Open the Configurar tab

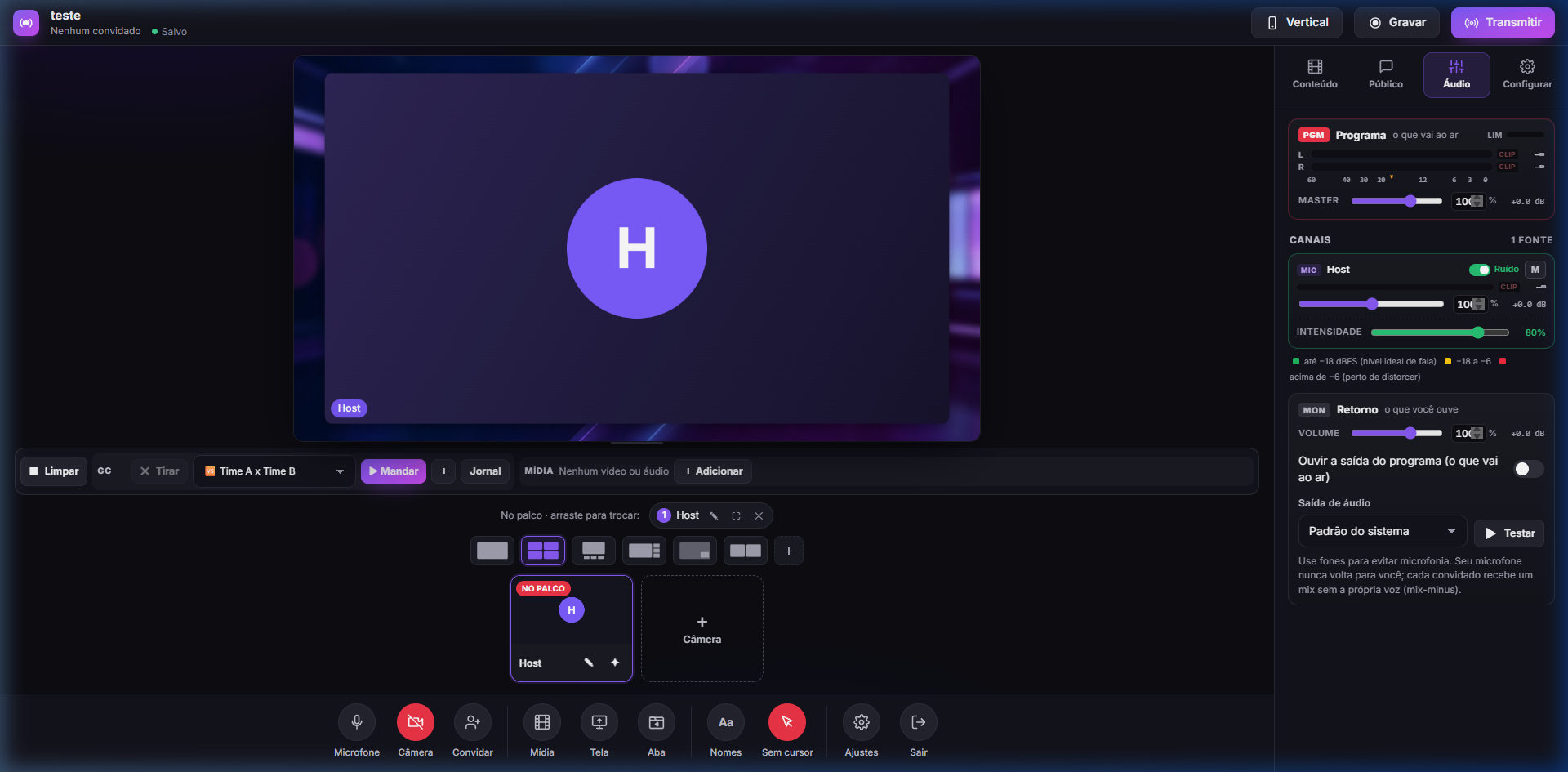1527,74
